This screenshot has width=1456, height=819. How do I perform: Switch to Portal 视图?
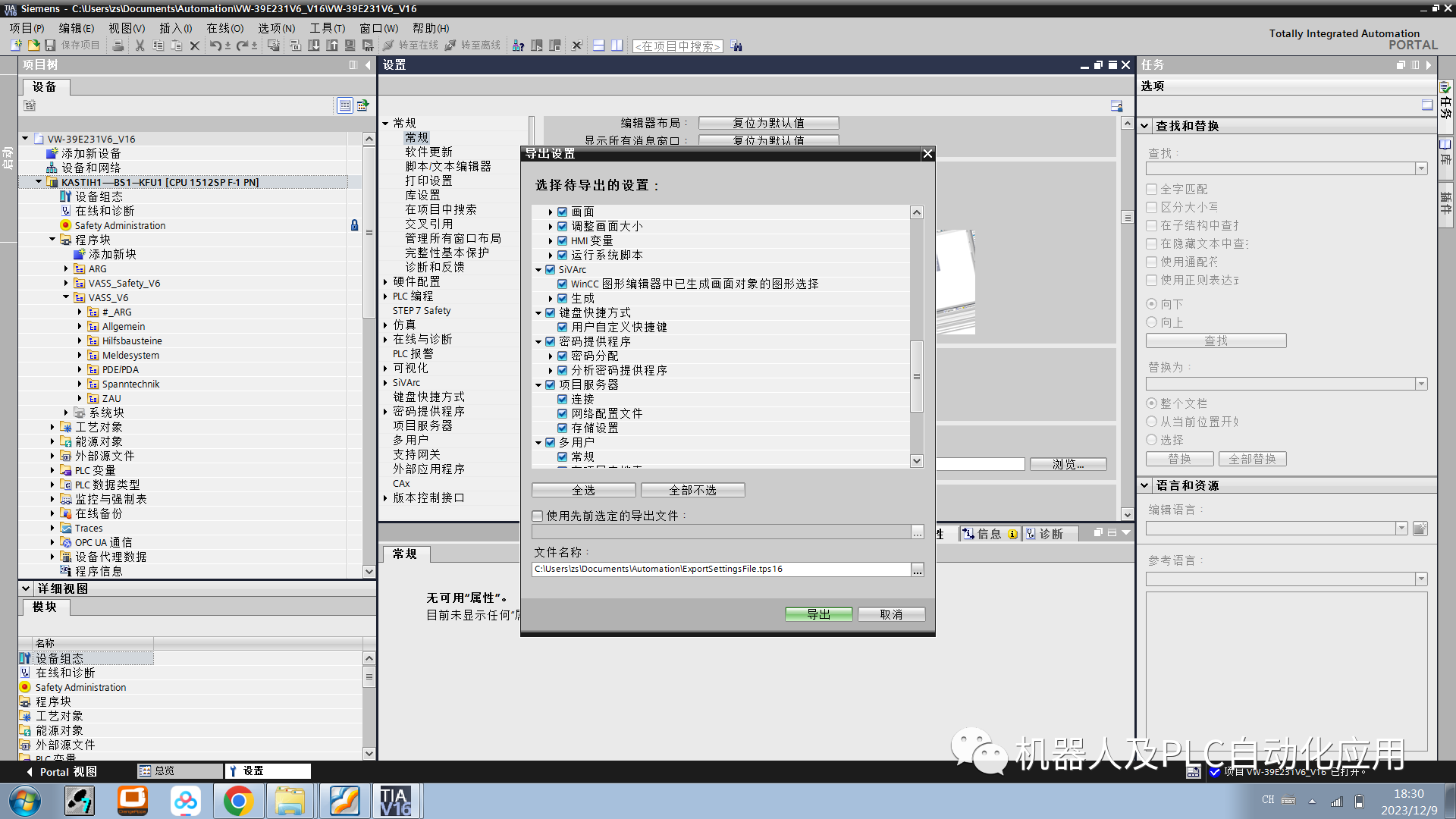(61, 771)
